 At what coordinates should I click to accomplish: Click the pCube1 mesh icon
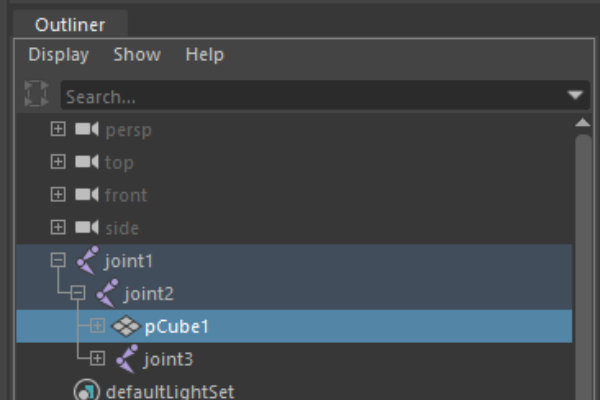tap(126, 326)
